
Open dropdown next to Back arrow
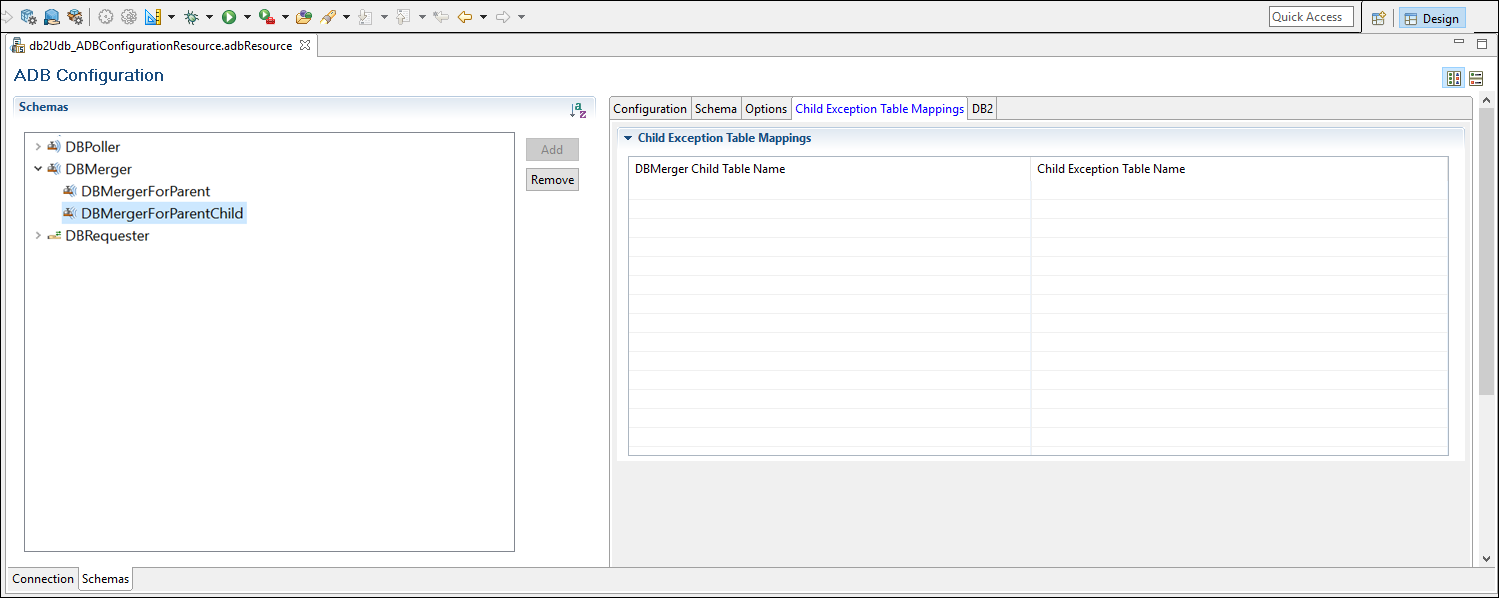point(484,17)
